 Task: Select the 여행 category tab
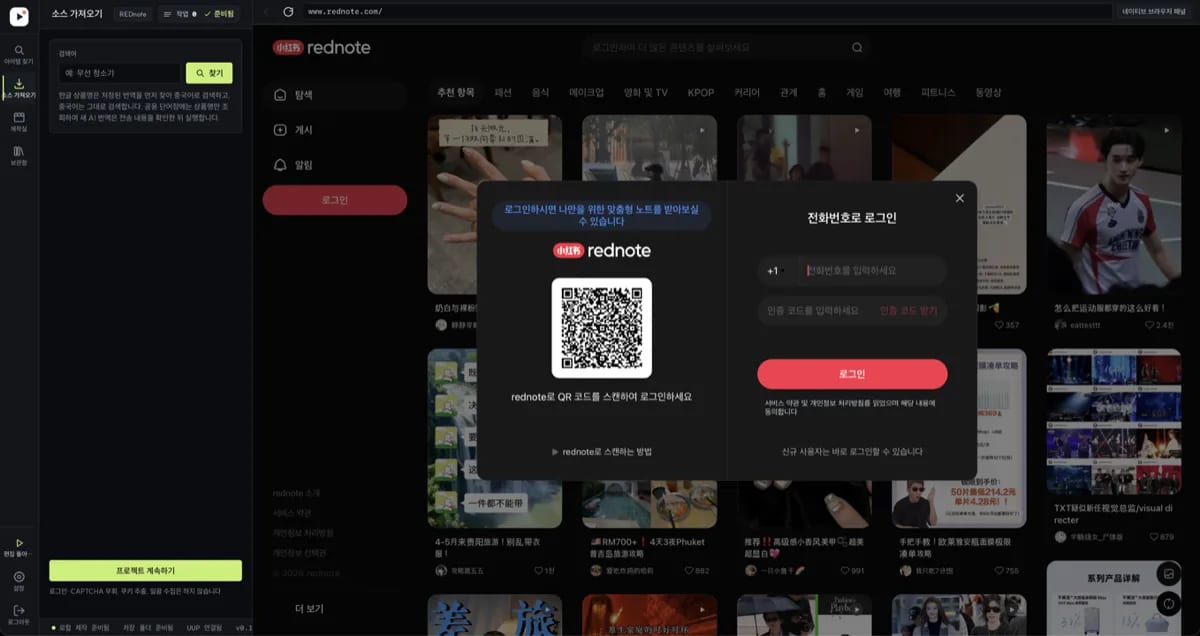(x=891, y=92)
